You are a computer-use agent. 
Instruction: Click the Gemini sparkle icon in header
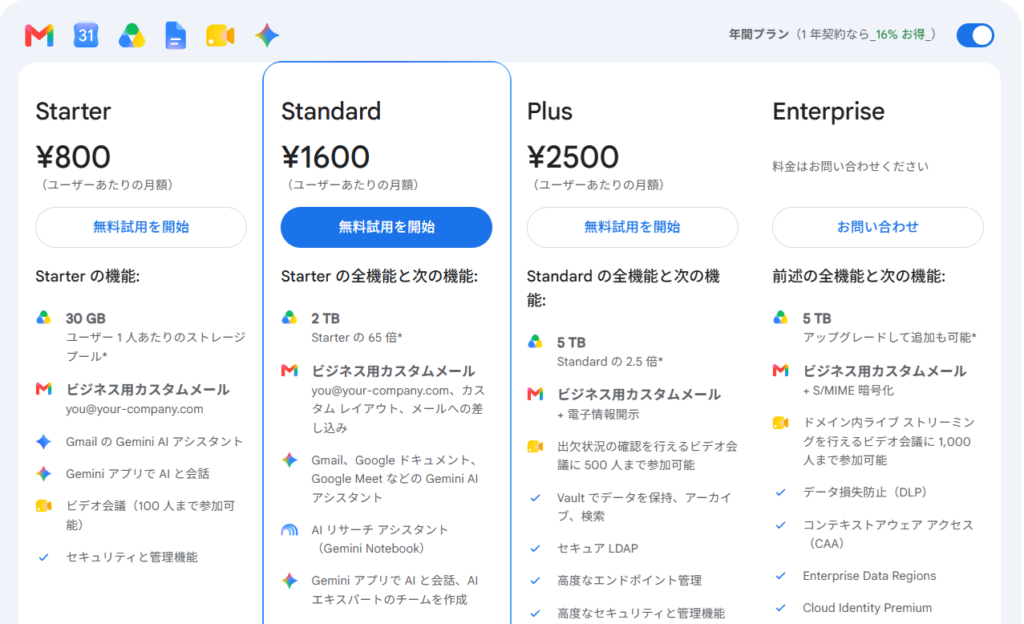click(x=267, y=35)
